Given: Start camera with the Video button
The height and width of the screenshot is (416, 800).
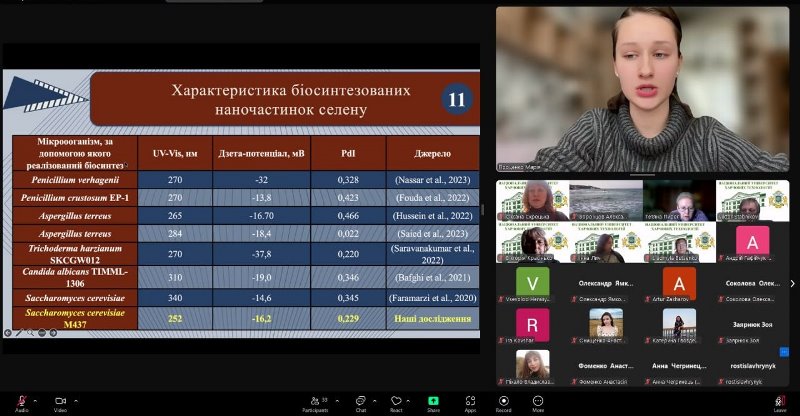Looking at the screenshot, I should tap(61, 403).
